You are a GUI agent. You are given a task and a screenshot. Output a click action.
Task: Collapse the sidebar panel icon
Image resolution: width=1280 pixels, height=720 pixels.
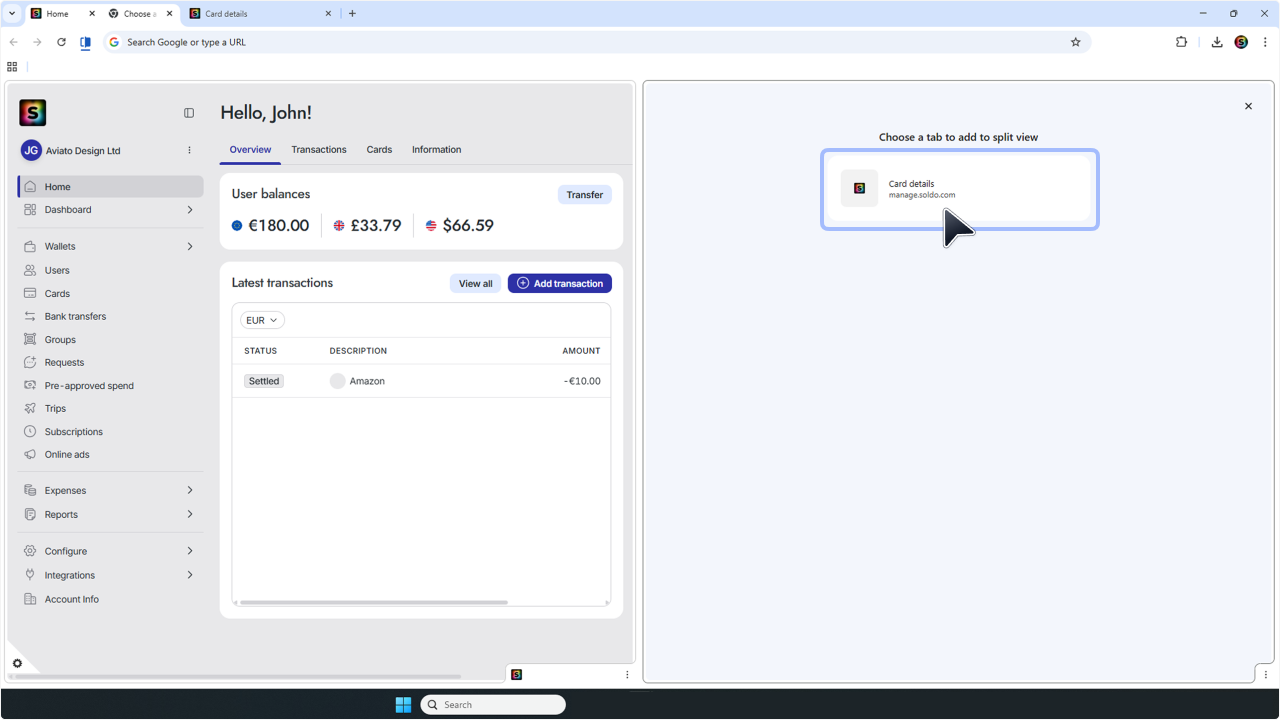pyautogui.click(x=189, y=113)
